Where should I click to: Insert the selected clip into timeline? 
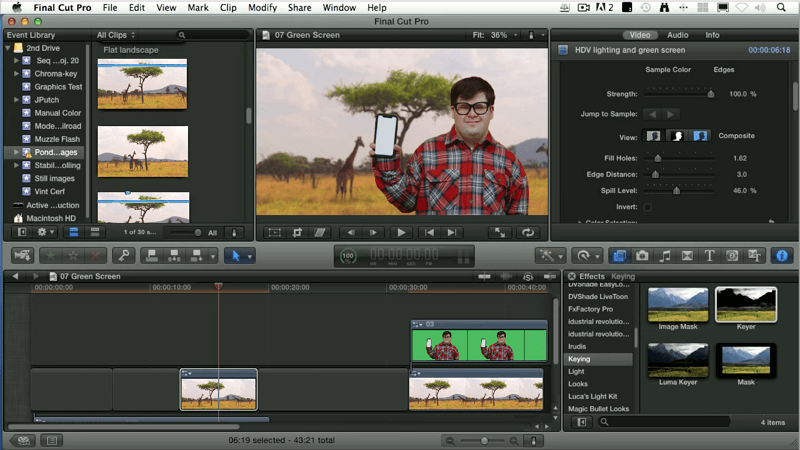[174, 255]
